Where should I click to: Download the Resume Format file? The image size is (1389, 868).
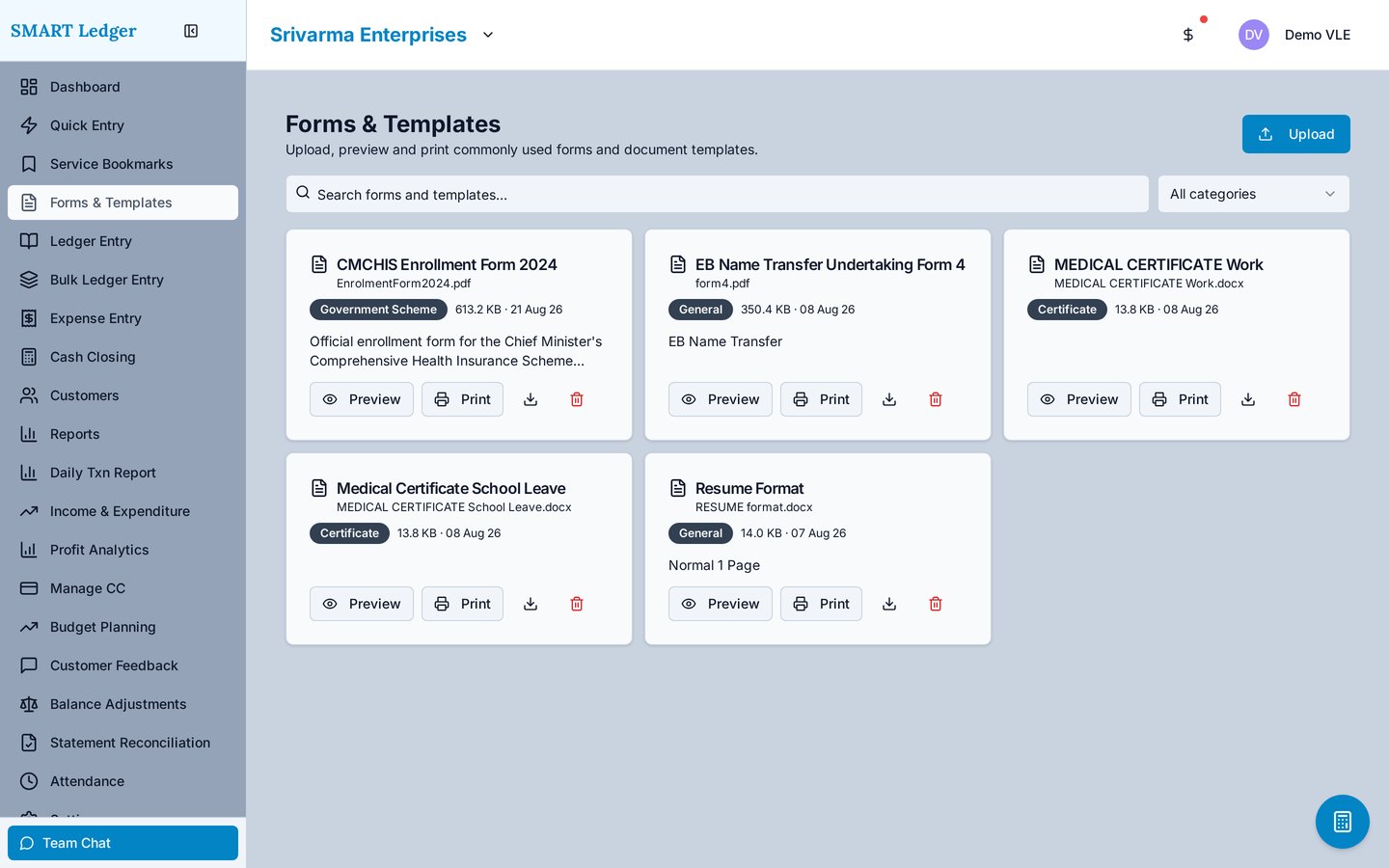click(x=889, y=604)
